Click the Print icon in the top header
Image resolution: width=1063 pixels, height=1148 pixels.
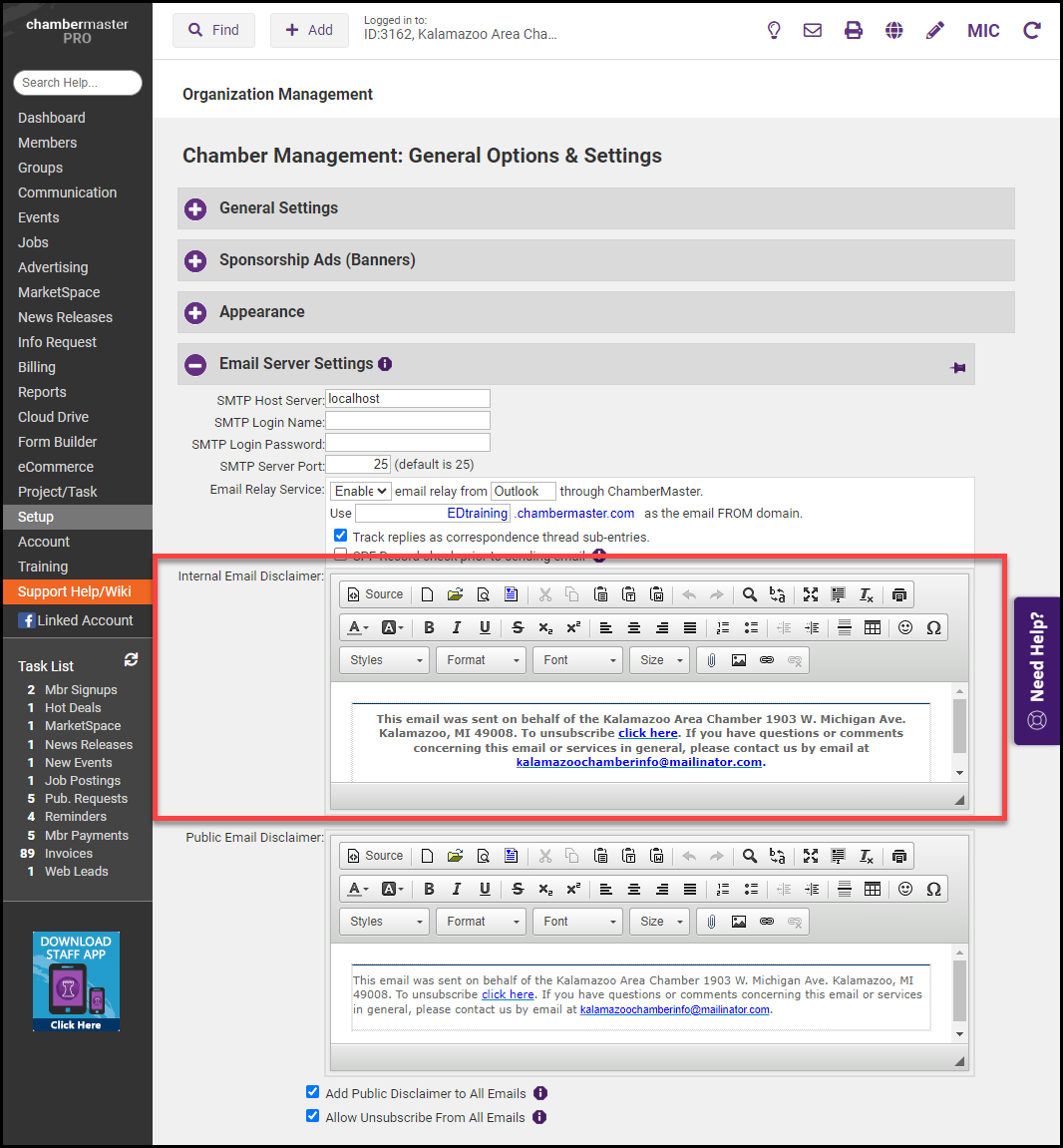click(x=853, y=30)
